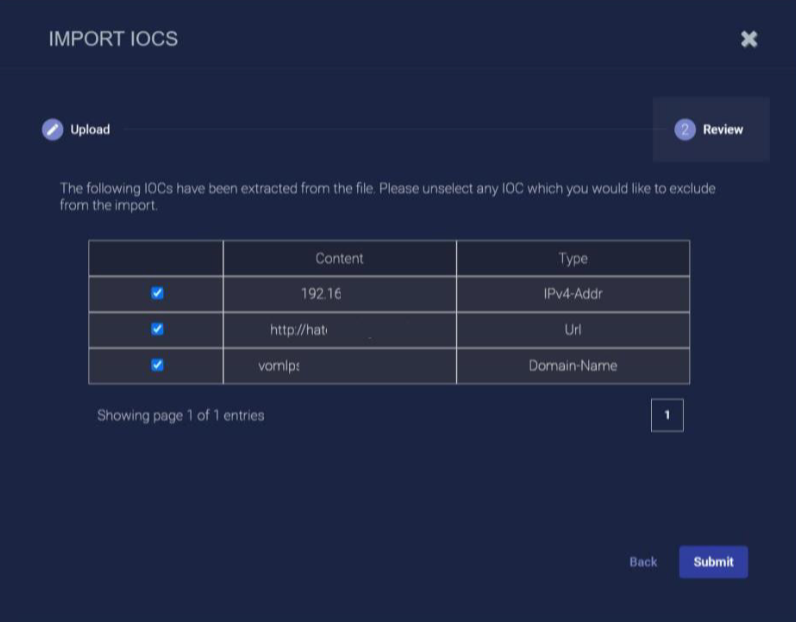
Task: Click the IPv4-Addr type cell
Action: point(572,294)
